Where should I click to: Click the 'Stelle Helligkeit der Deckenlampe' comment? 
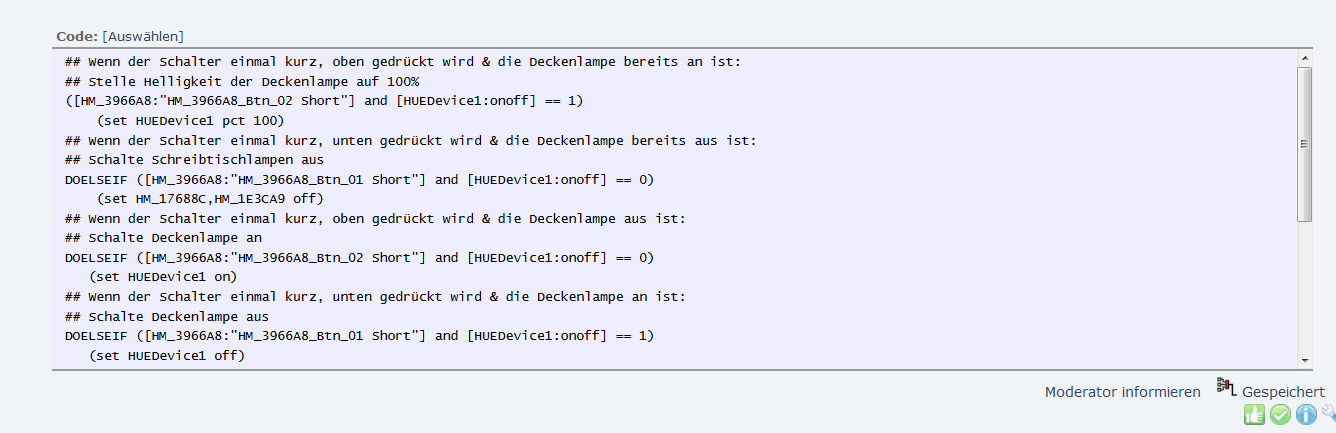click(242, 81)
